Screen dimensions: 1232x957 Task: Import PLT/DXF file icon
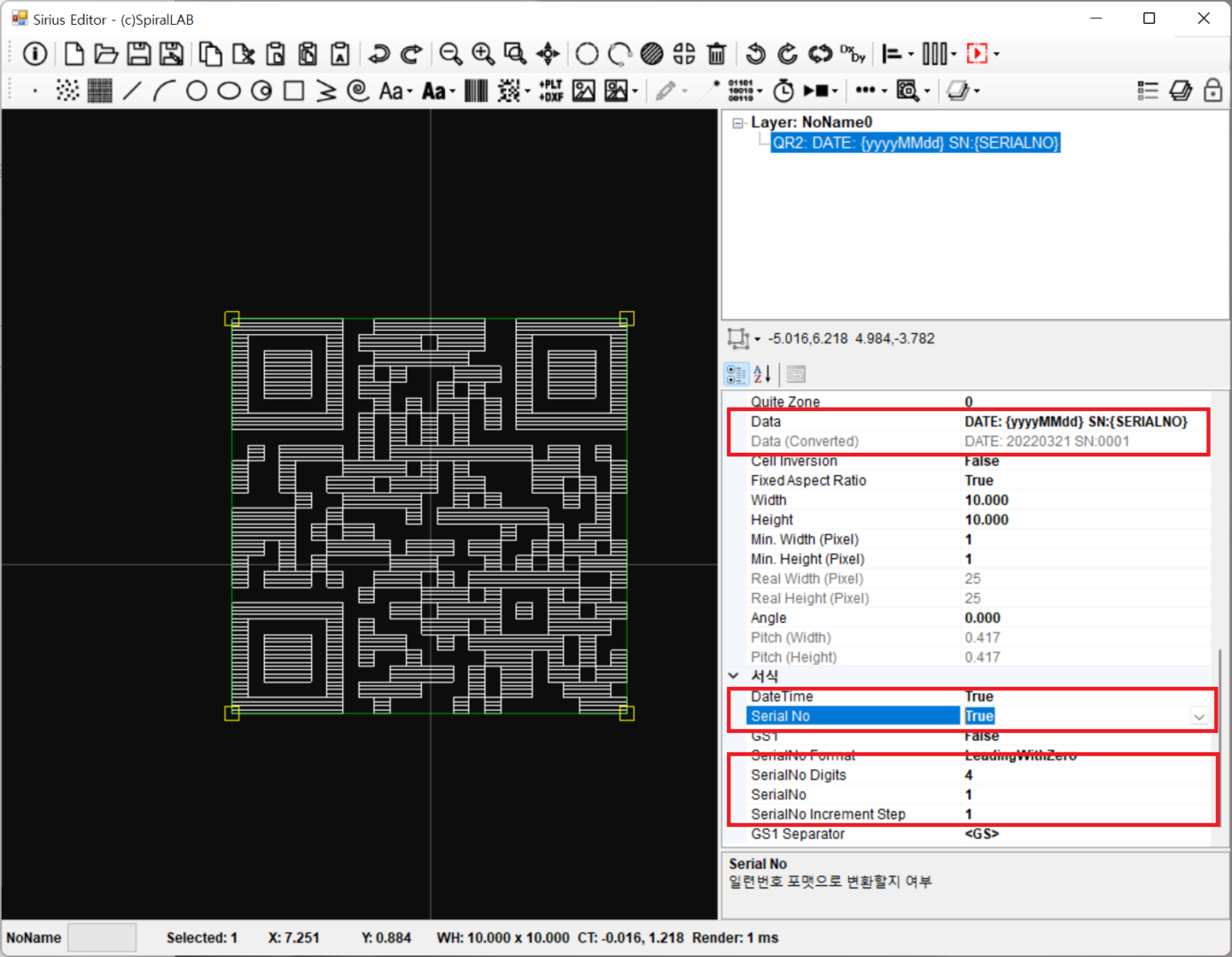pos(551,90)
